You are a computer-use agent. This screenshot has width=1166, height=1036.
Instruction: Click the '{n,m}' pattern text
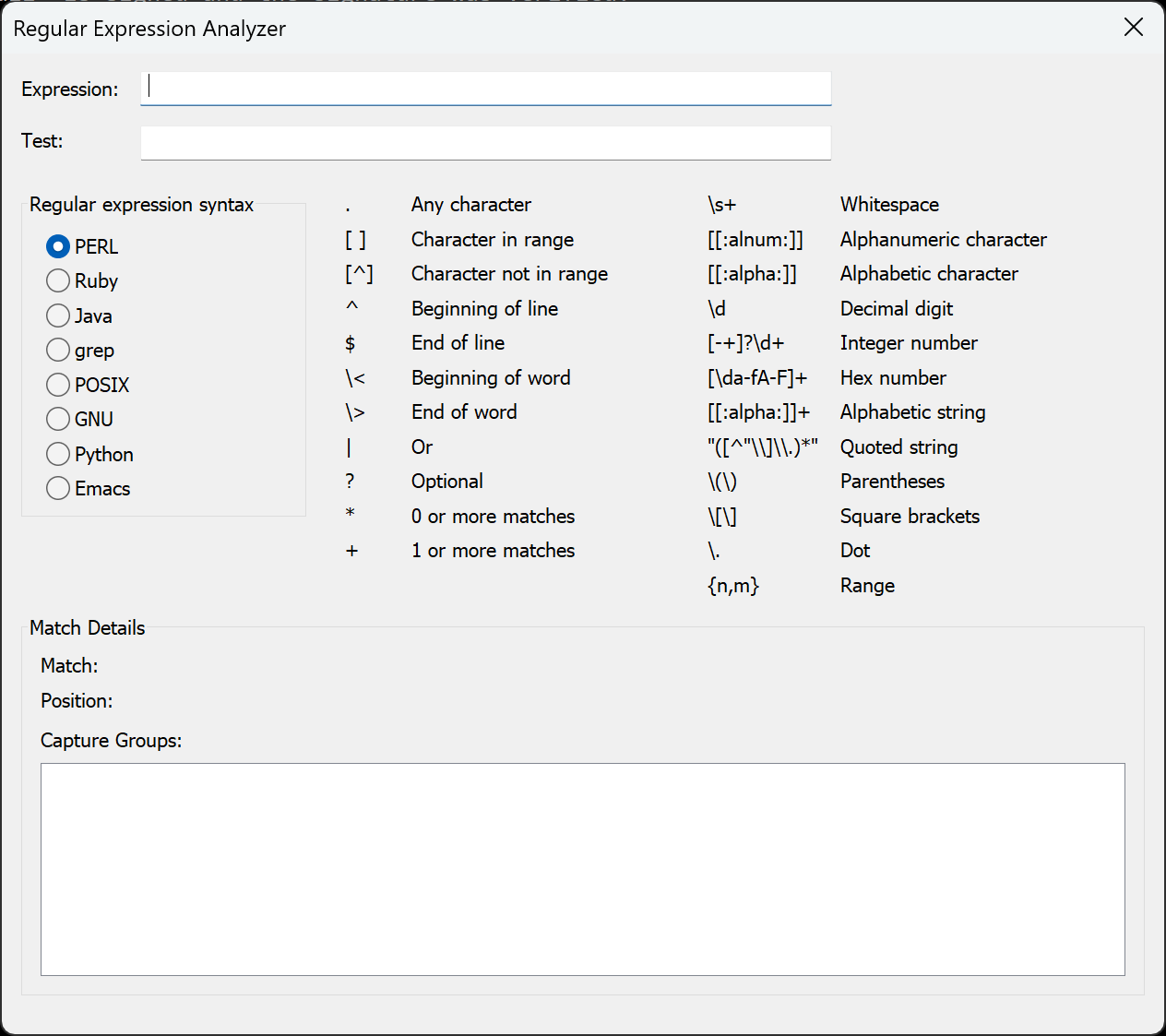[x=733, y=585]
